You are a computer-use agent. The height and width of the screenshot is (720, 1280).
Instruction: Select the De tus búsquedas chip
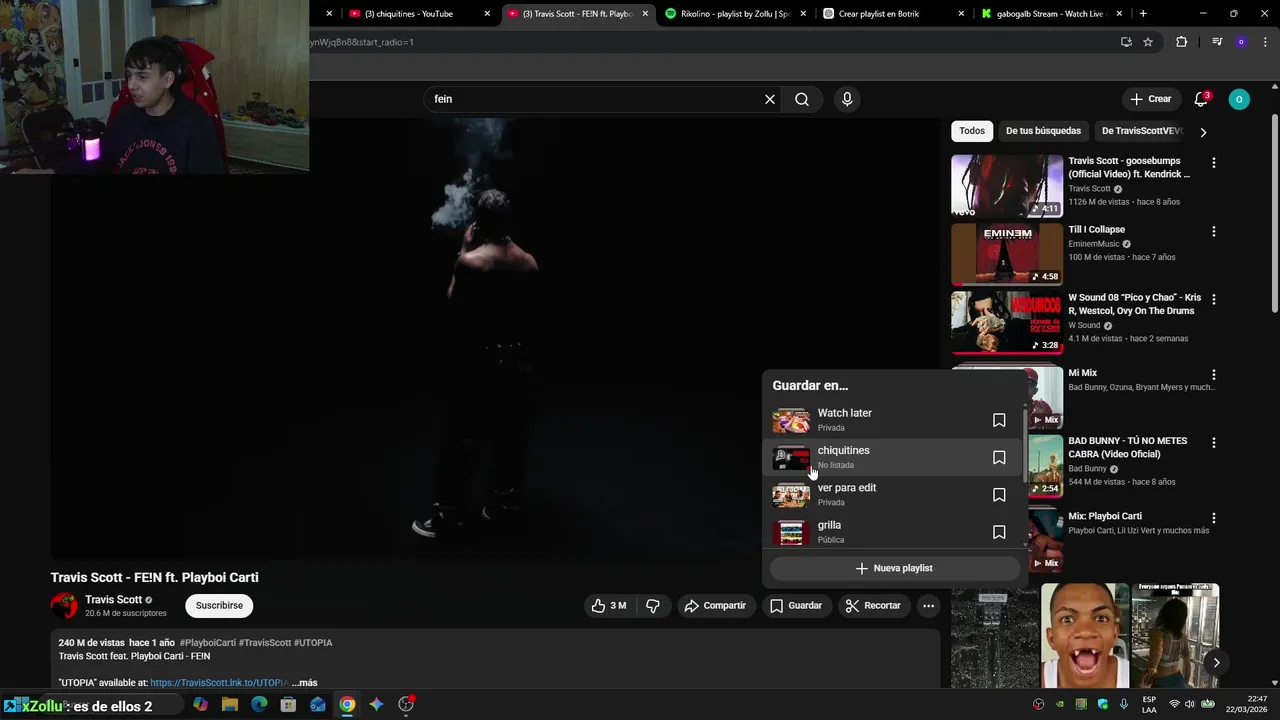[x=1043, y=131]
